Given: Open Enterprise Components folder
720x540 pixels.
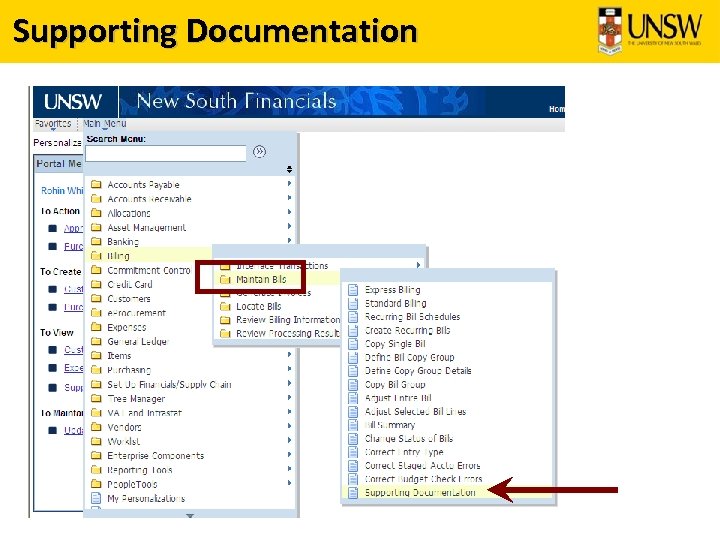Looking at the screenshot, I should pyautogui.click(x=156, y=456).
